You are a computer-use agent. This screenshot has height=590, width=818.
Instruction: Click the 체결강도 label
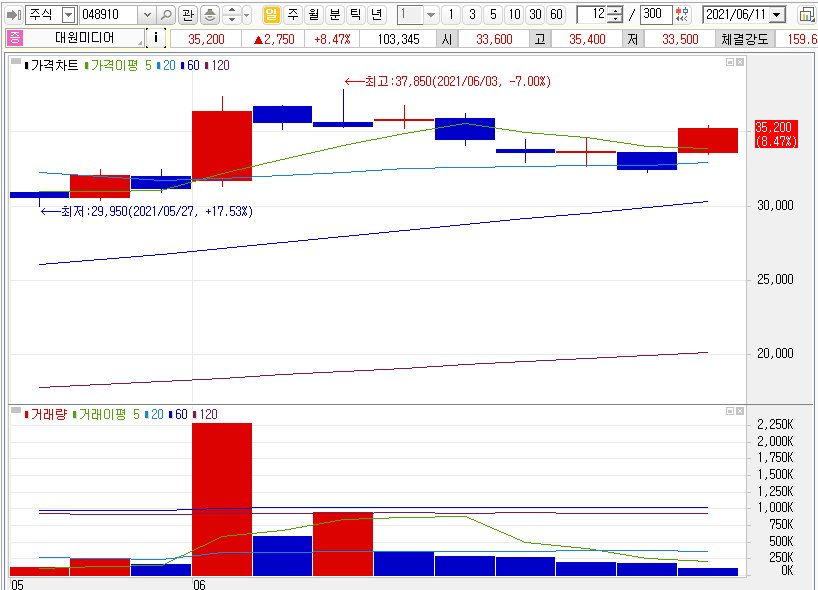[x=744, y=39]
